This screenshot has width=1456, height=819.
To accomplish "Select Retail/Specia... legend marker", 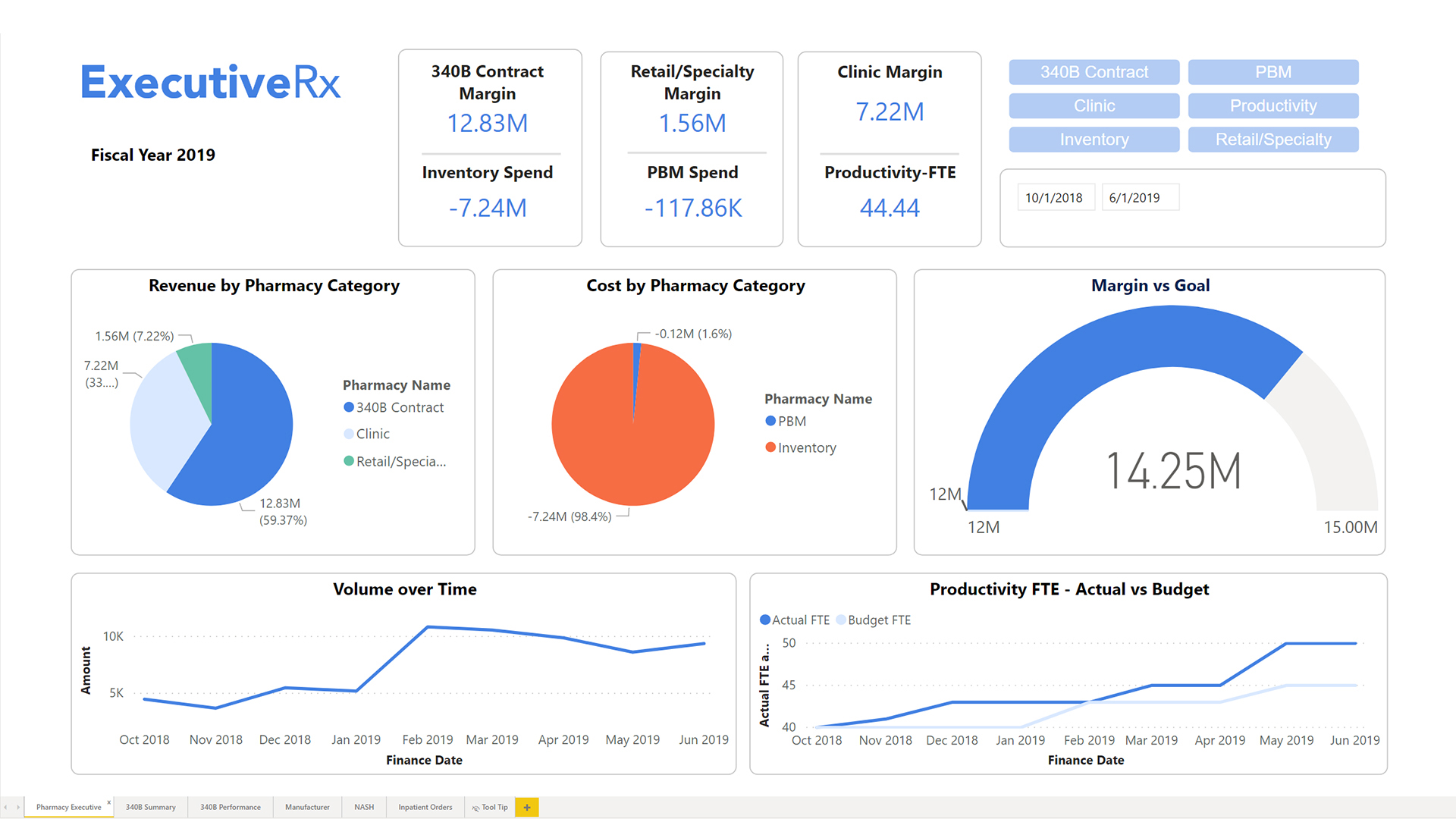I will (x=349, y=461).
